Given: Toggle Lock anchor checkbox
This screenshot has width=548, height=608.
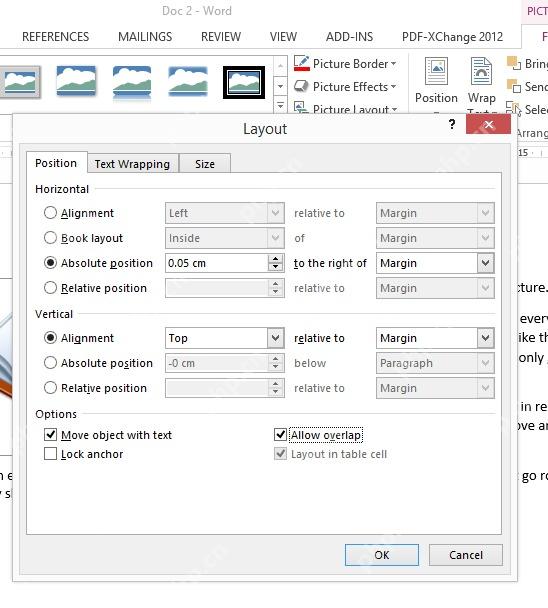Looking at the screenshot, I should pyautogui.click(x=50, y=454).
